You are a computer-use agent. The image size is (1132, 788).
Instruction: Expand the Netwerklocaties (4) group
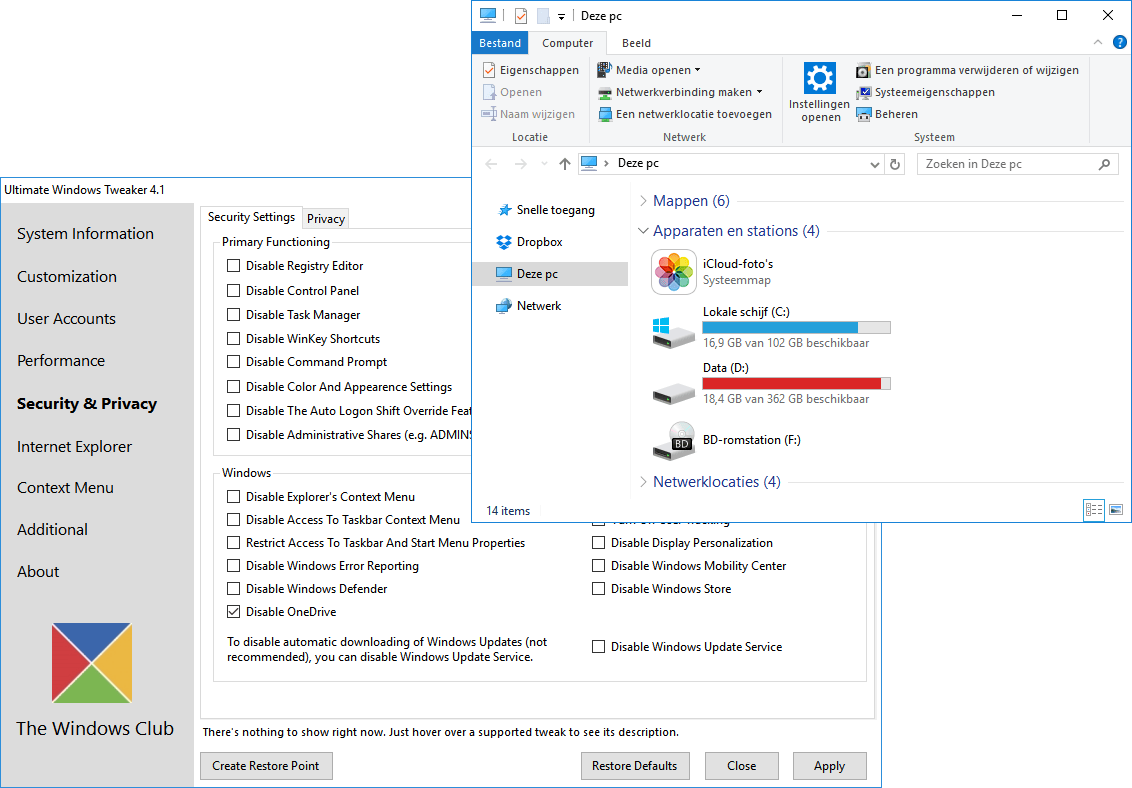643,481
